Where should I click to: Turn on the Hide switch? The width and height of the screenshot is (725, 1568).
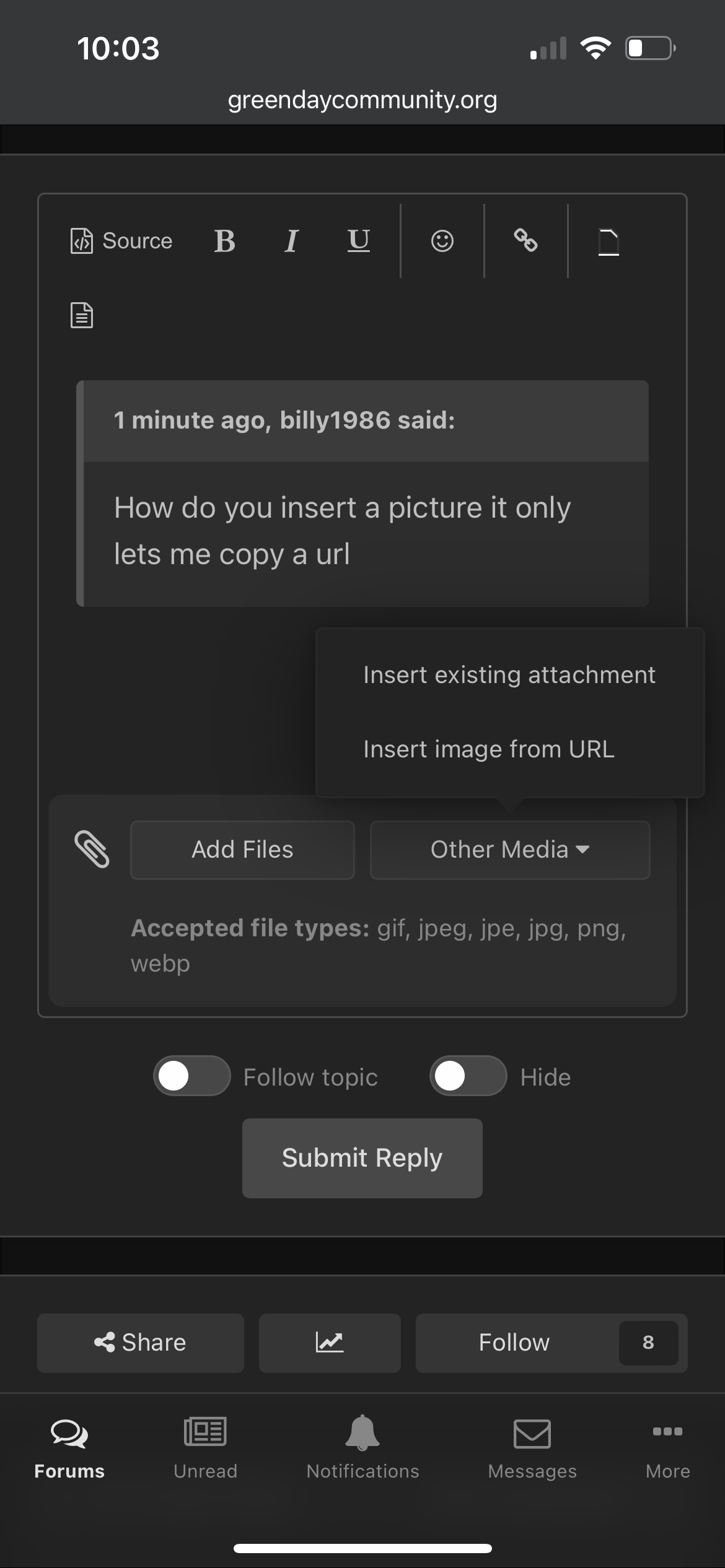coord(468,1076)
